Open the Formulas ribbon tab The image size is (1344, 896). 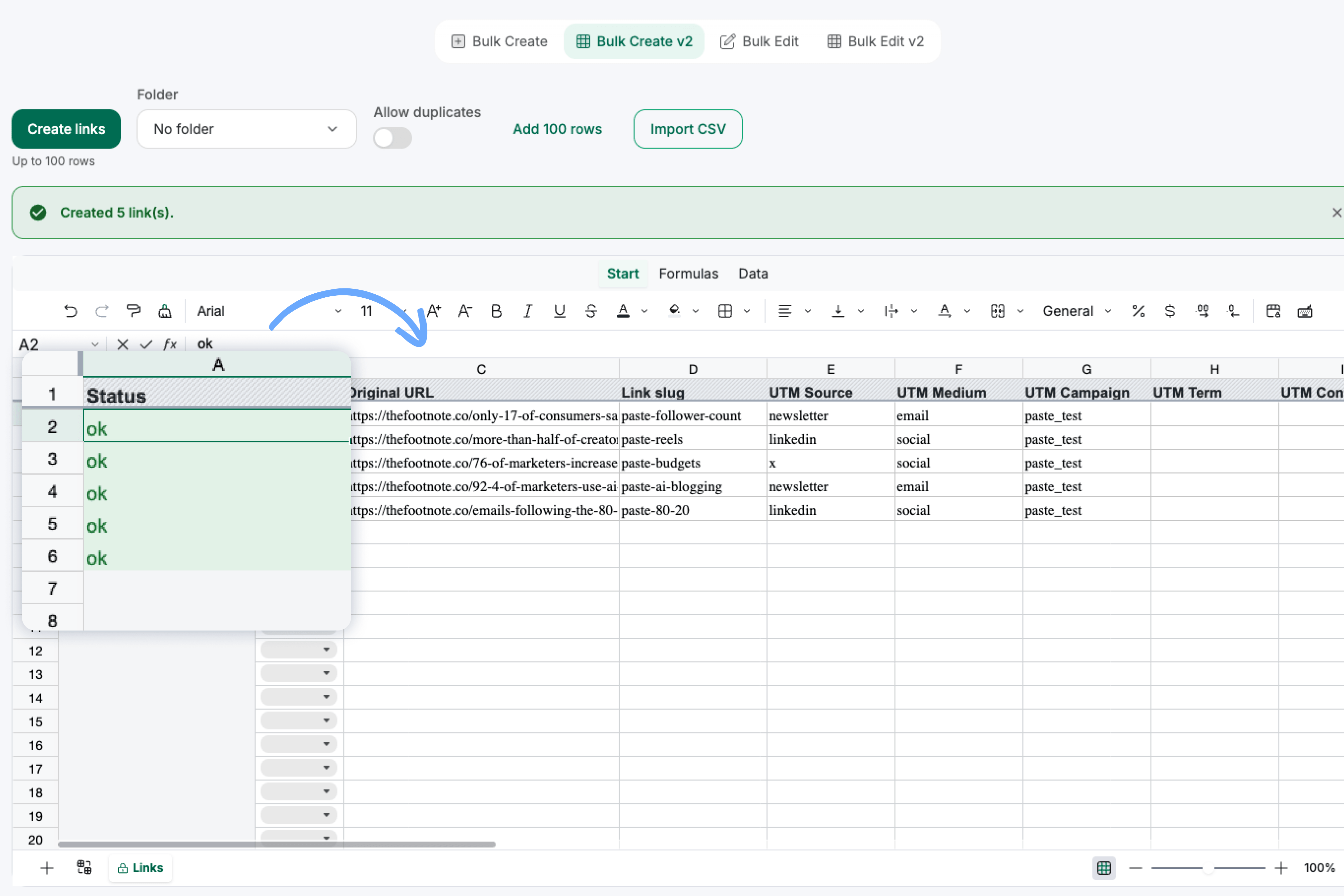tap(689, 274)
